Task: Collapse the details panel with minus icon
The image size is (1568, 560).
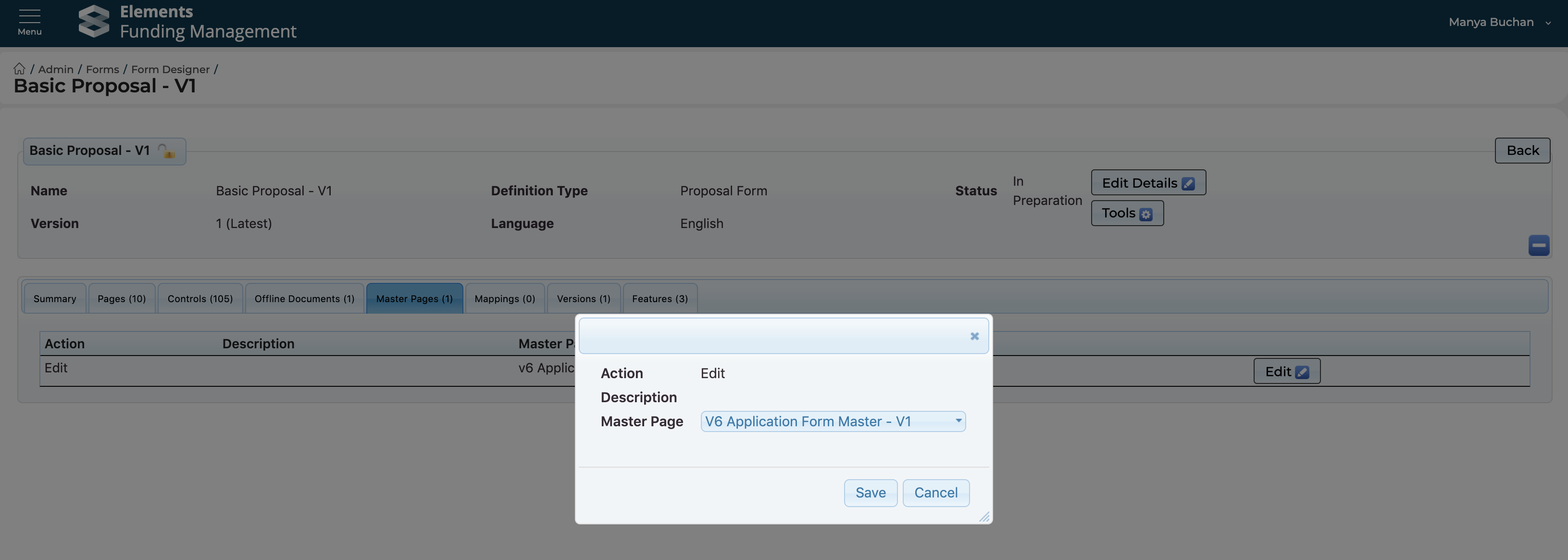Action: click(x=1538, y=245)
